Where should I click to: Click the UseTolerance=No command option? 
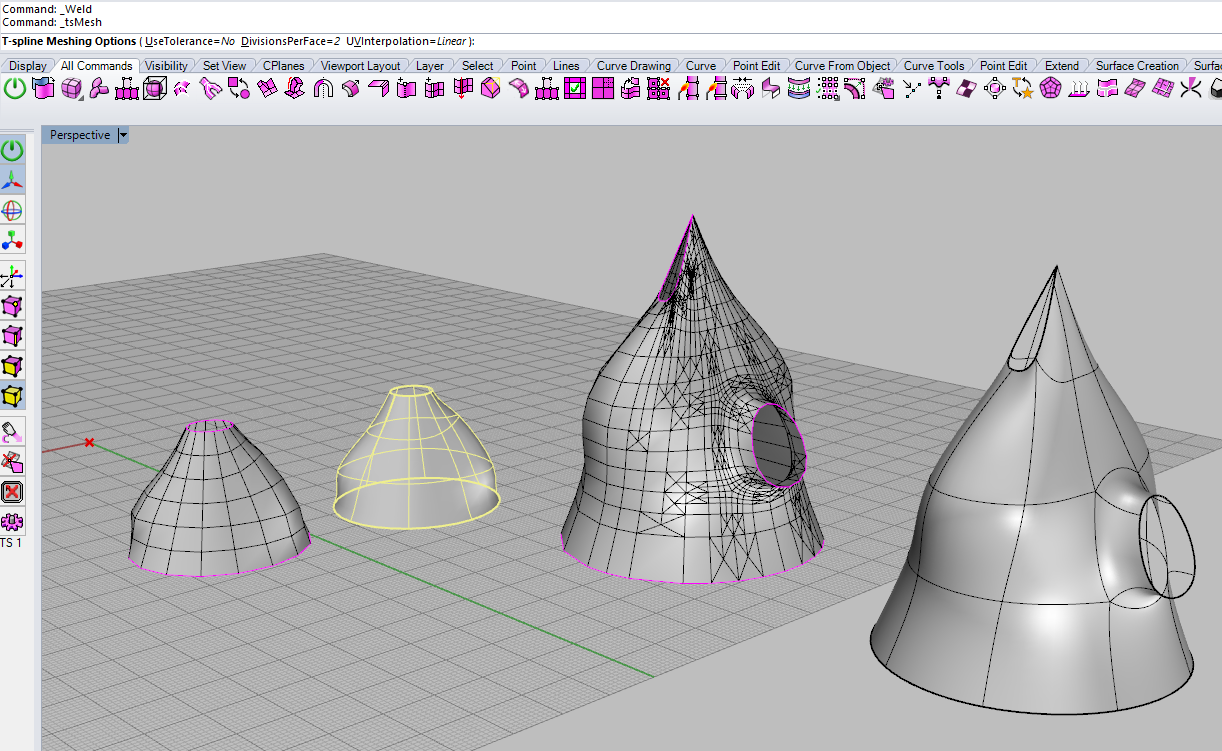point(190,41)
